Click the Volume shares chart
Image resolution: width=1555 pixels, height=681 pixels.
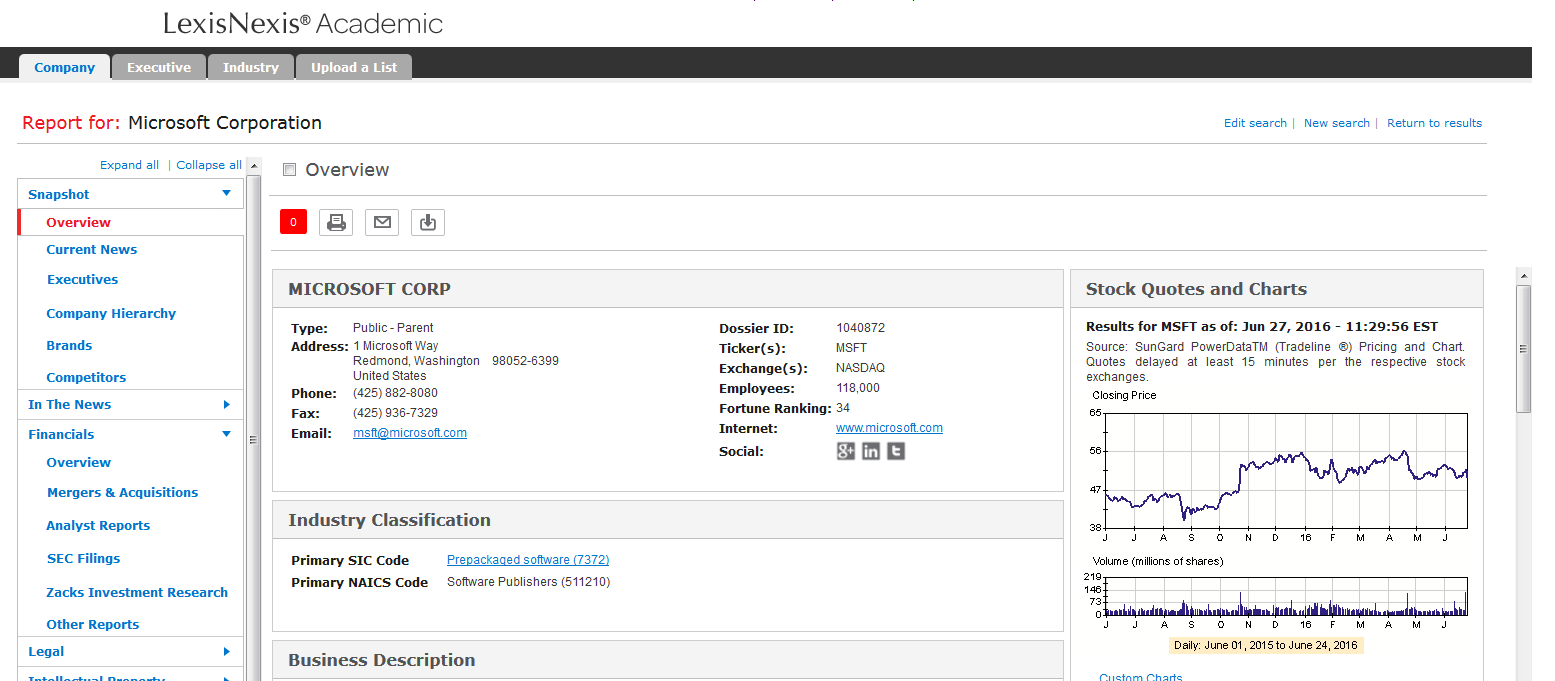[x=1286, y=596]
